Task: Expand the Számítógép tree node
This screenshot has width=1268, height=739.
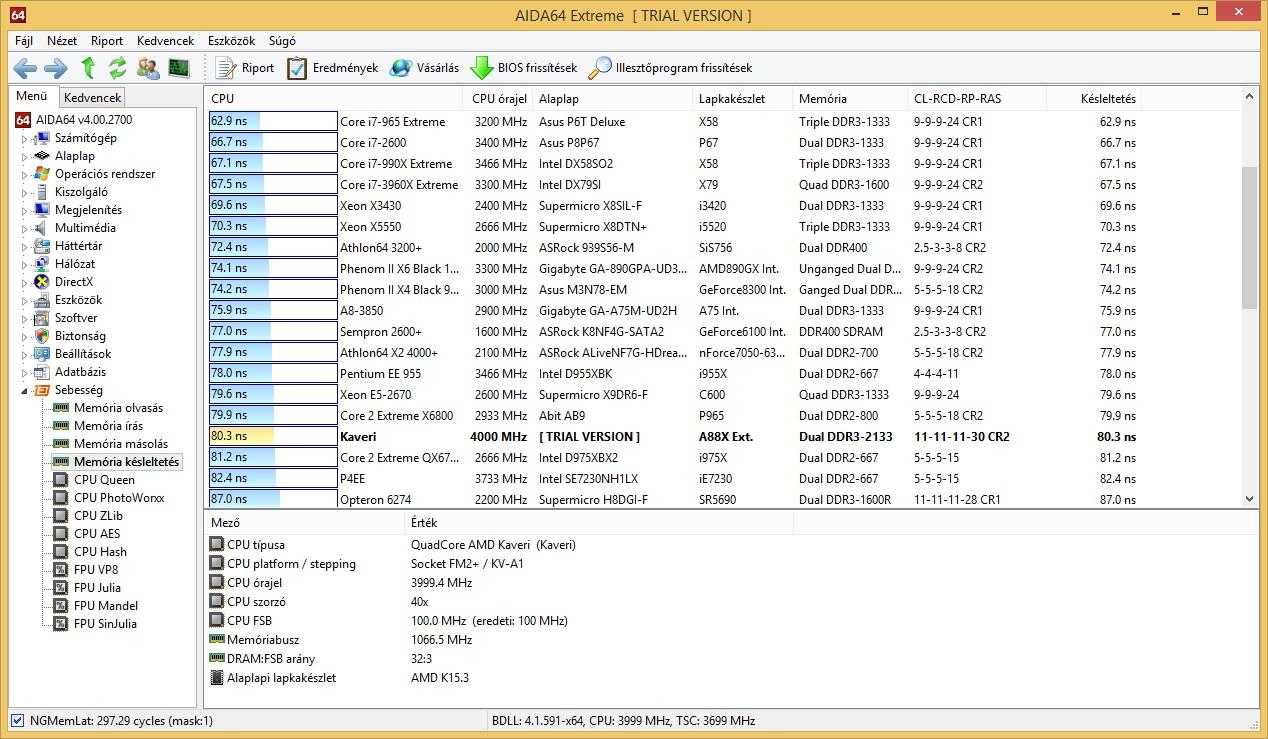Action: [x=25, y=138]
